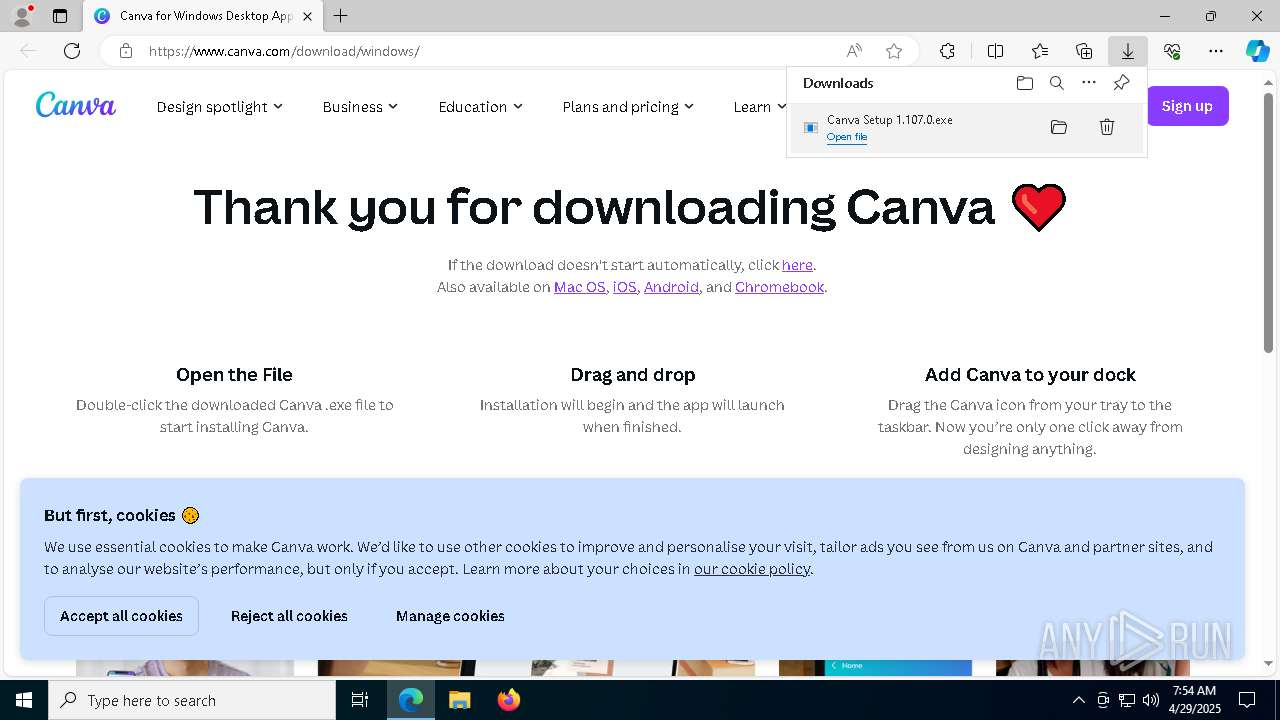
Task: Open Android download link
Action: [671, 287]
